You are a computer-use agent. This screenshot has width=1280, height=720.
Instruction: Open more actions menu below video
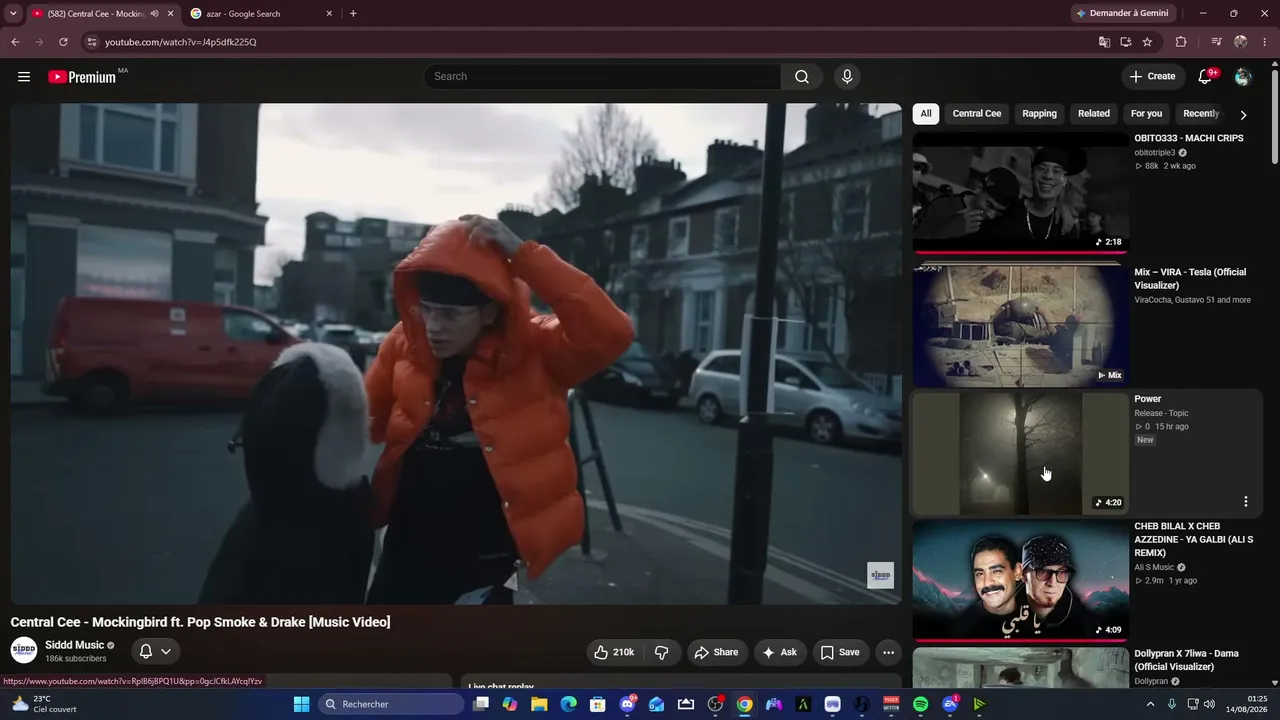pyautogui.click(x=888, y=652)
